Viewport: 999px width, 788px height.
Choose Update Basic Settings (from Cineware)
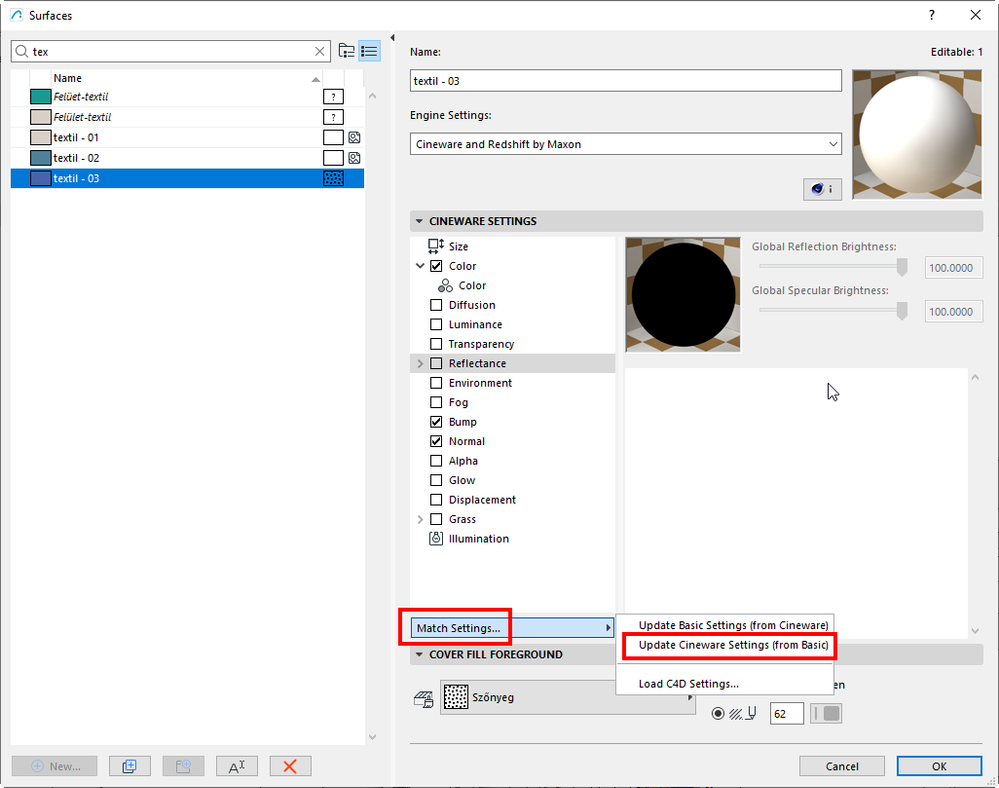(733, 625)
